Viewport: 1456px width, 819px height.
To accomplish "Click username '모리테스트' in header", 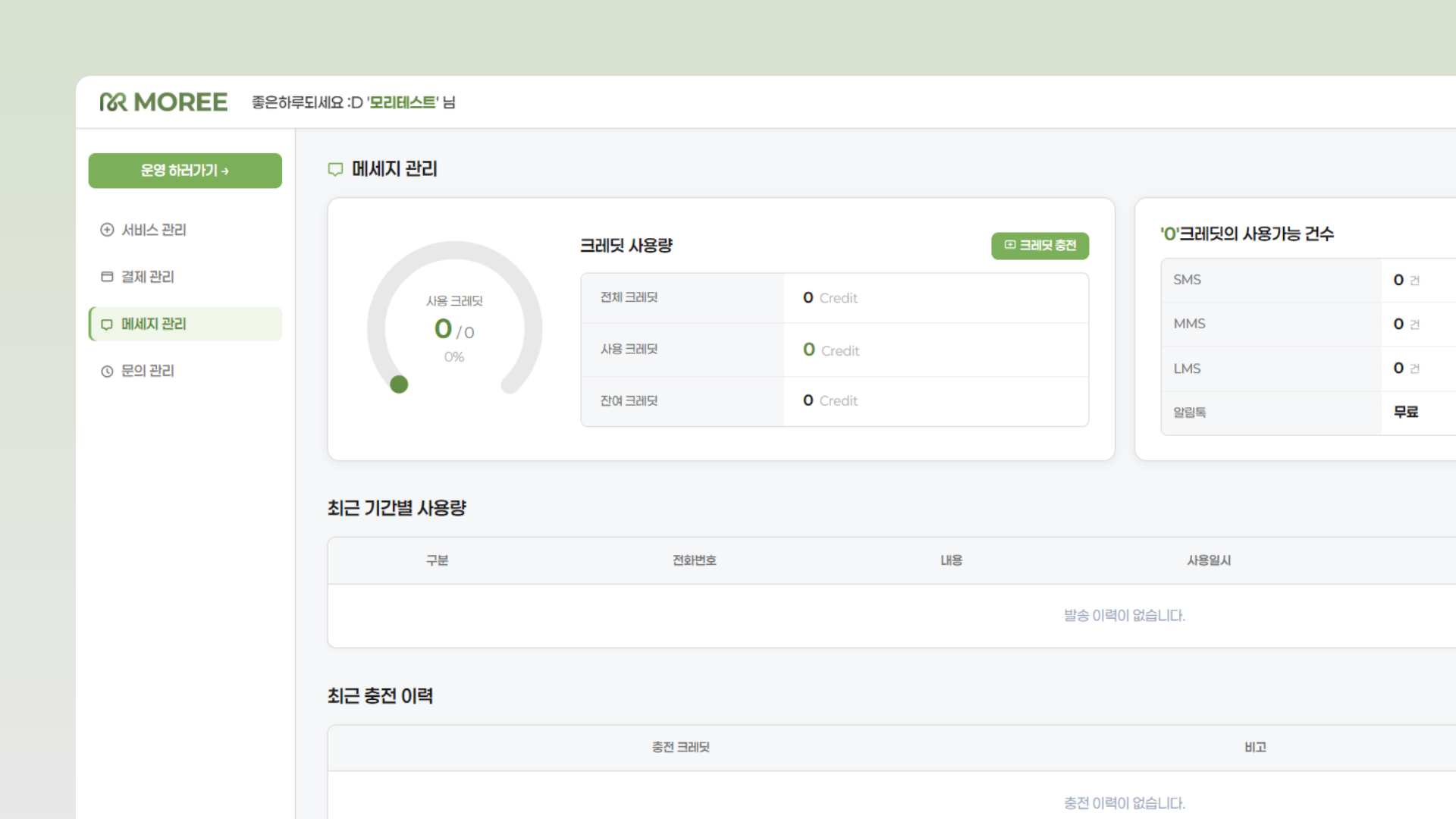I will (x=402, y=102).
